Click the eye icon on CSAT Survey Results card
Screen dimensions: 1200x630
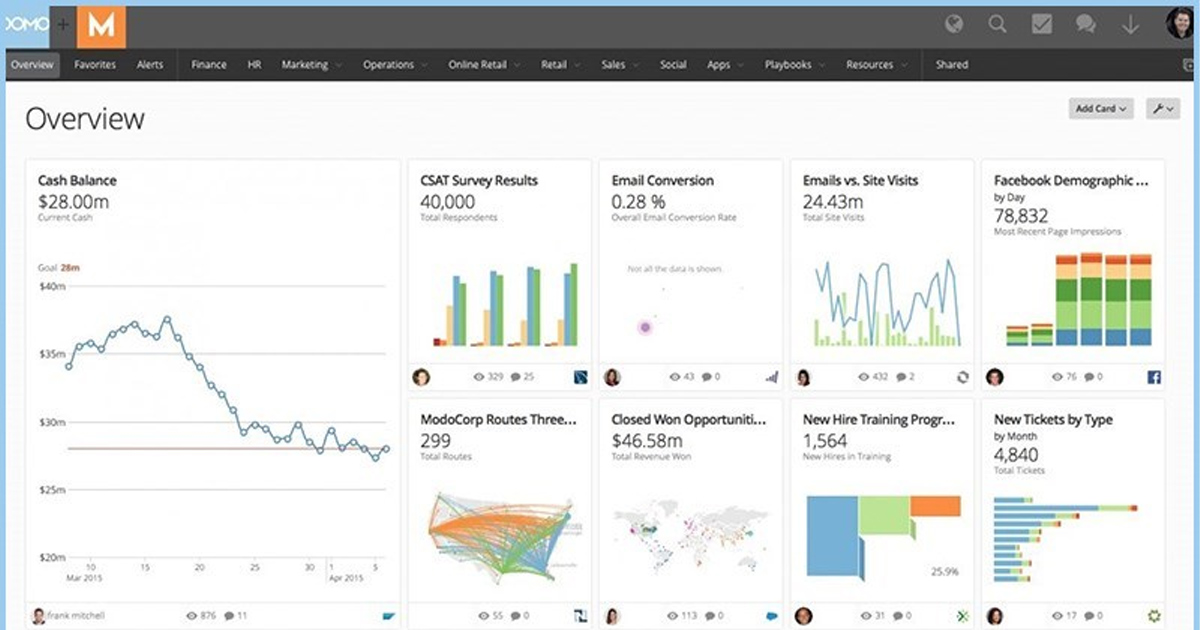478,377
